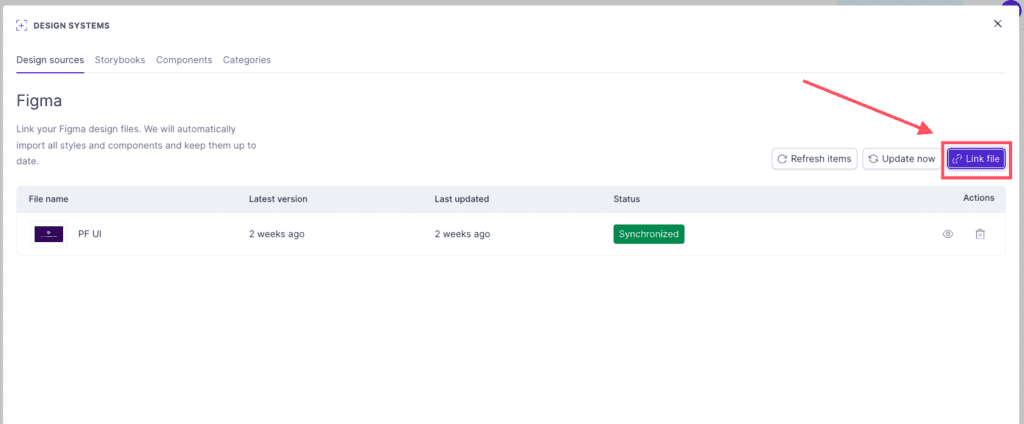1024x424 pixels.
Task: Switch to the Storybooks tab
Action: (x=120, y=59)
